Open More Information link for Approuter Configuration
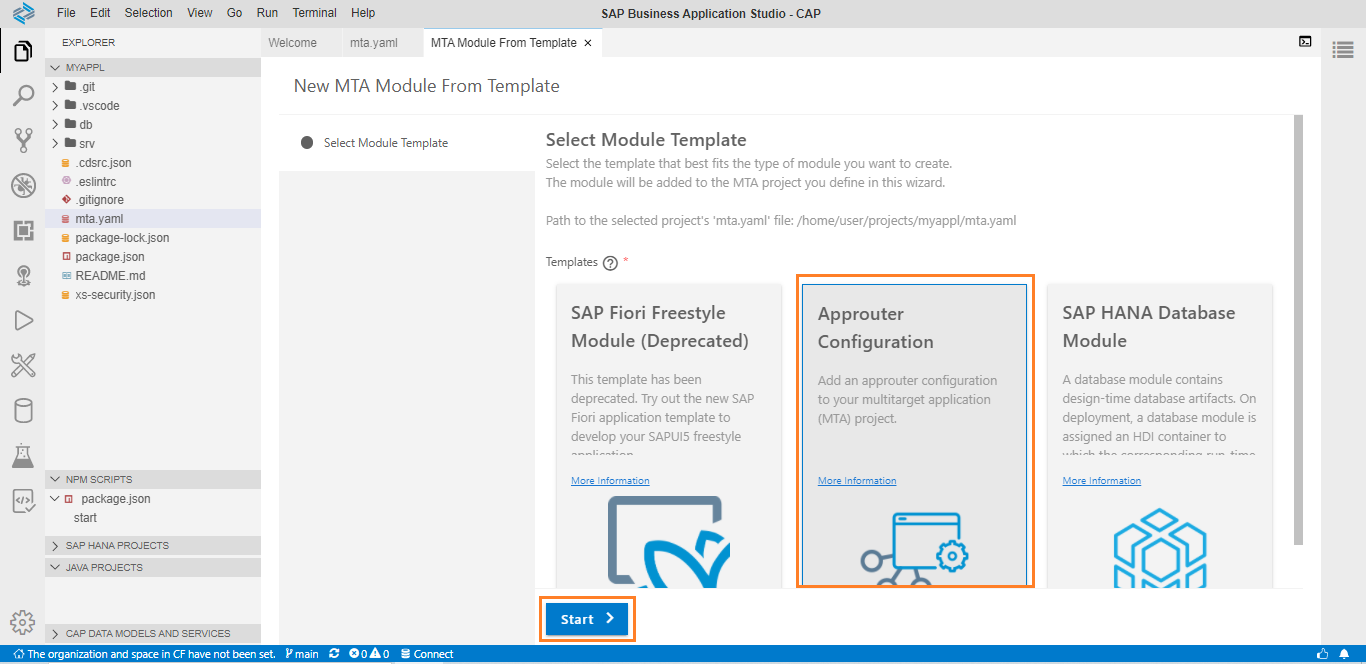Image resolution: width=1366 pixels, height=664 pixels. (x=857, y=481)
